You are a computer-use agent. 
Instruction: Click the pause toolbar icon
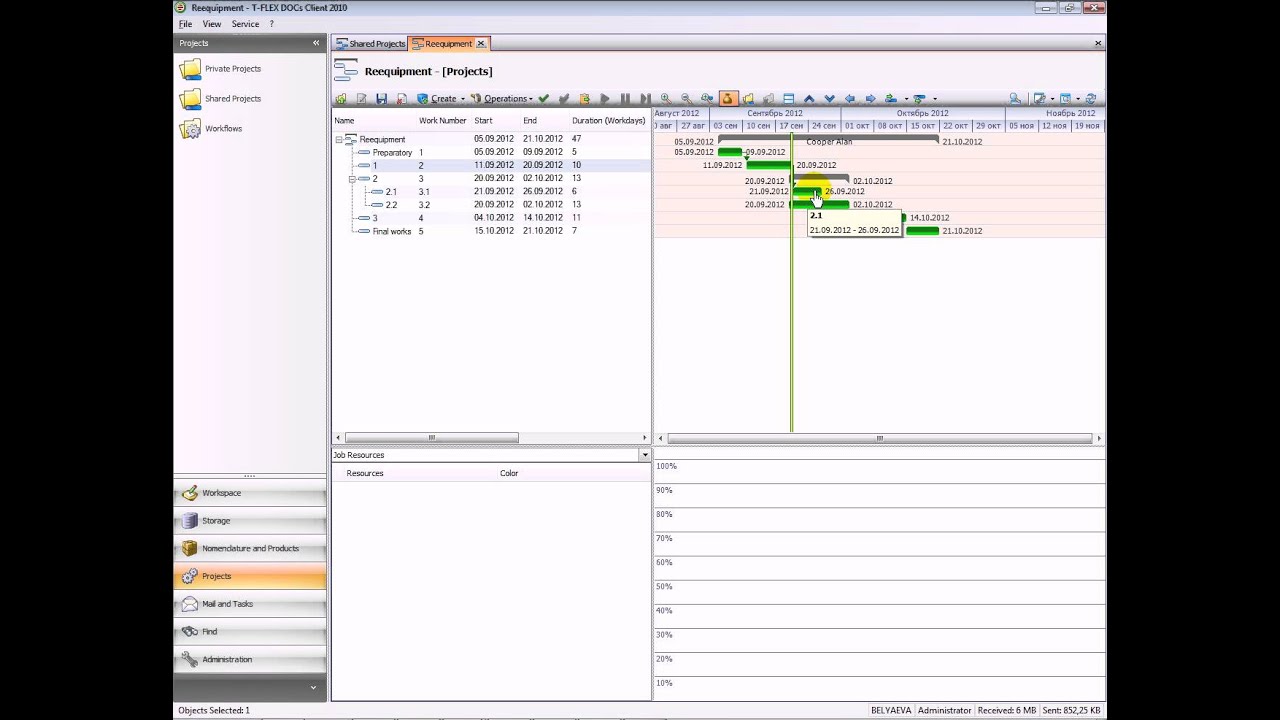click(625, 99)
